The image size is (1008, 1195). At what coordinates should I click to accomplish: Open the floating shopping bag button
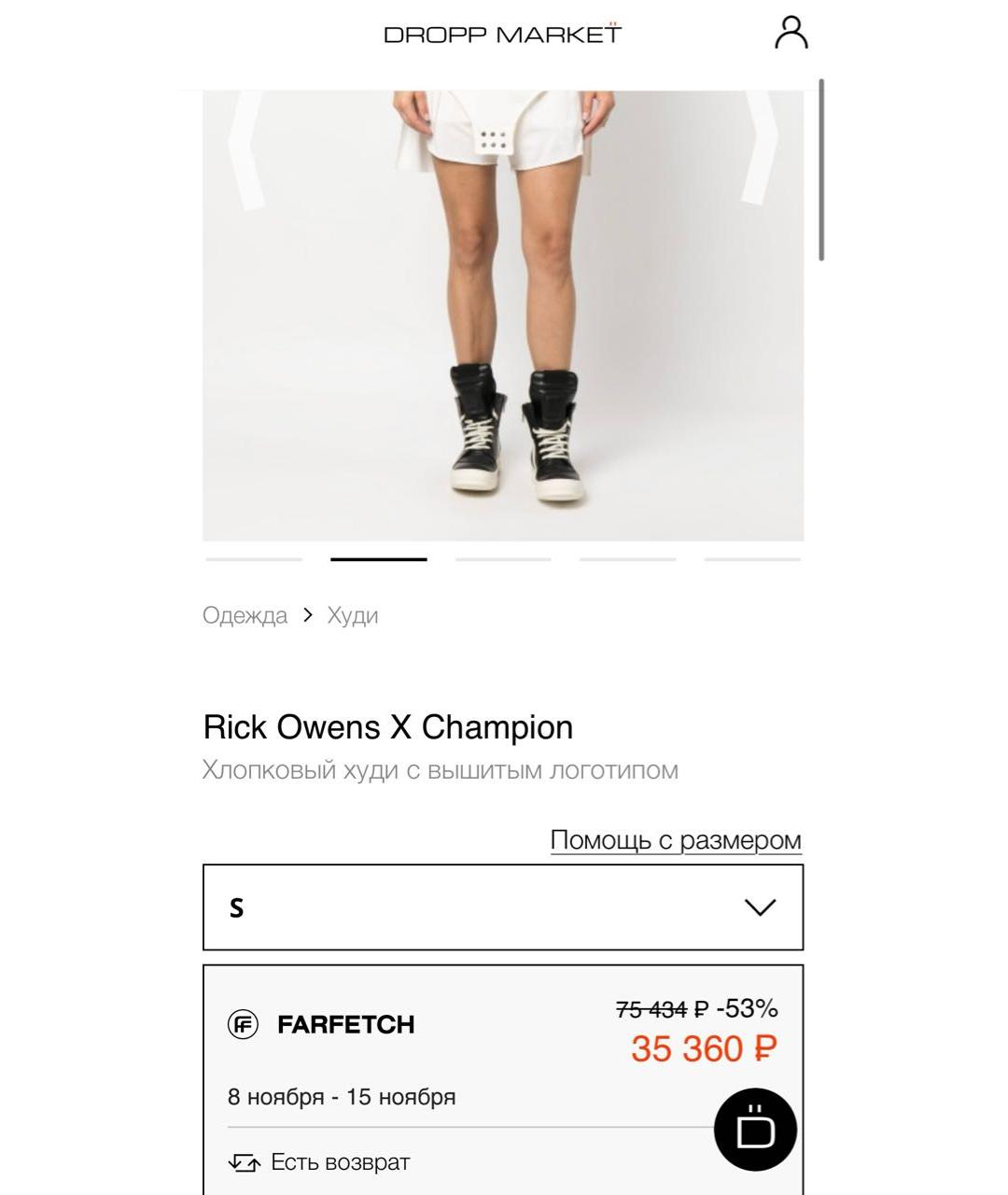point(755,1130)
